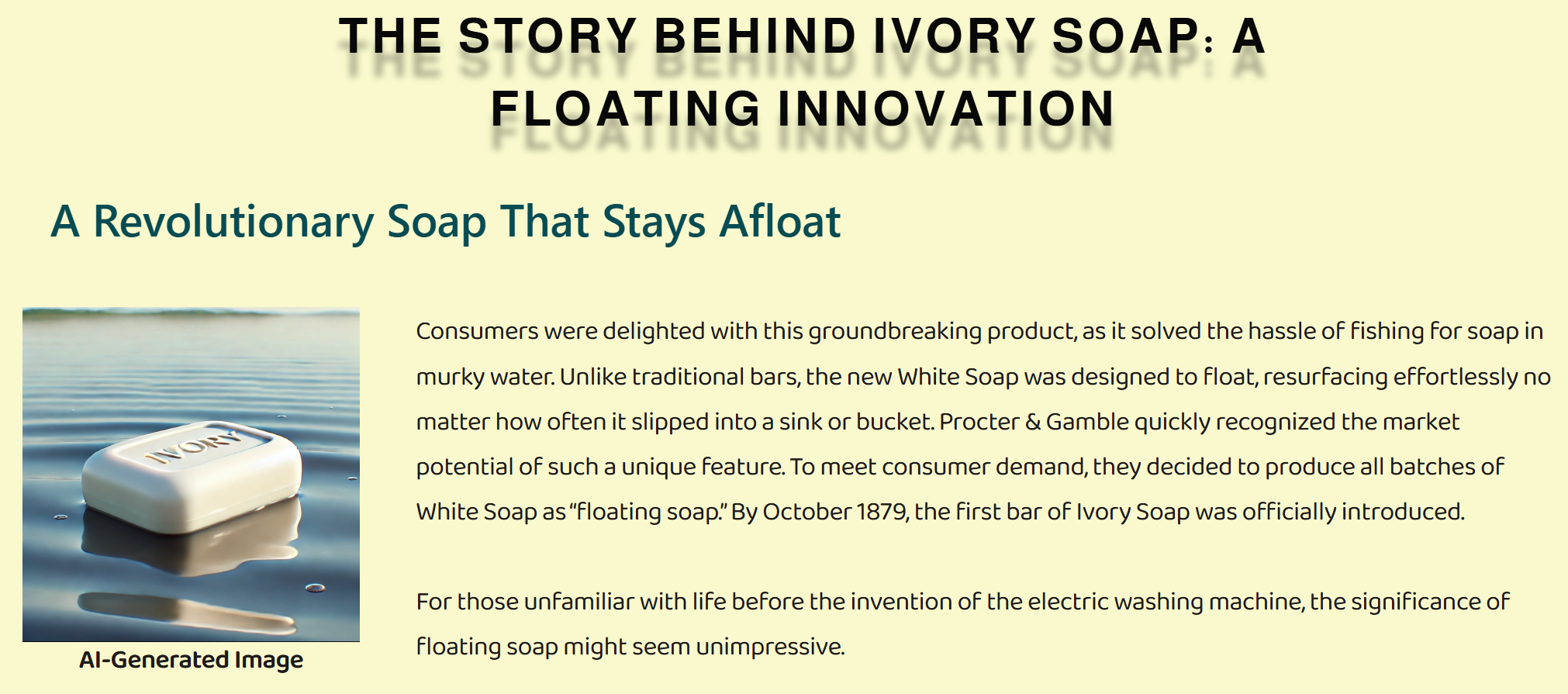This screenshot has height=694, width=1568.
Task: Click the "FLOATING INNOVATION" title line
Action: (803, 109)
